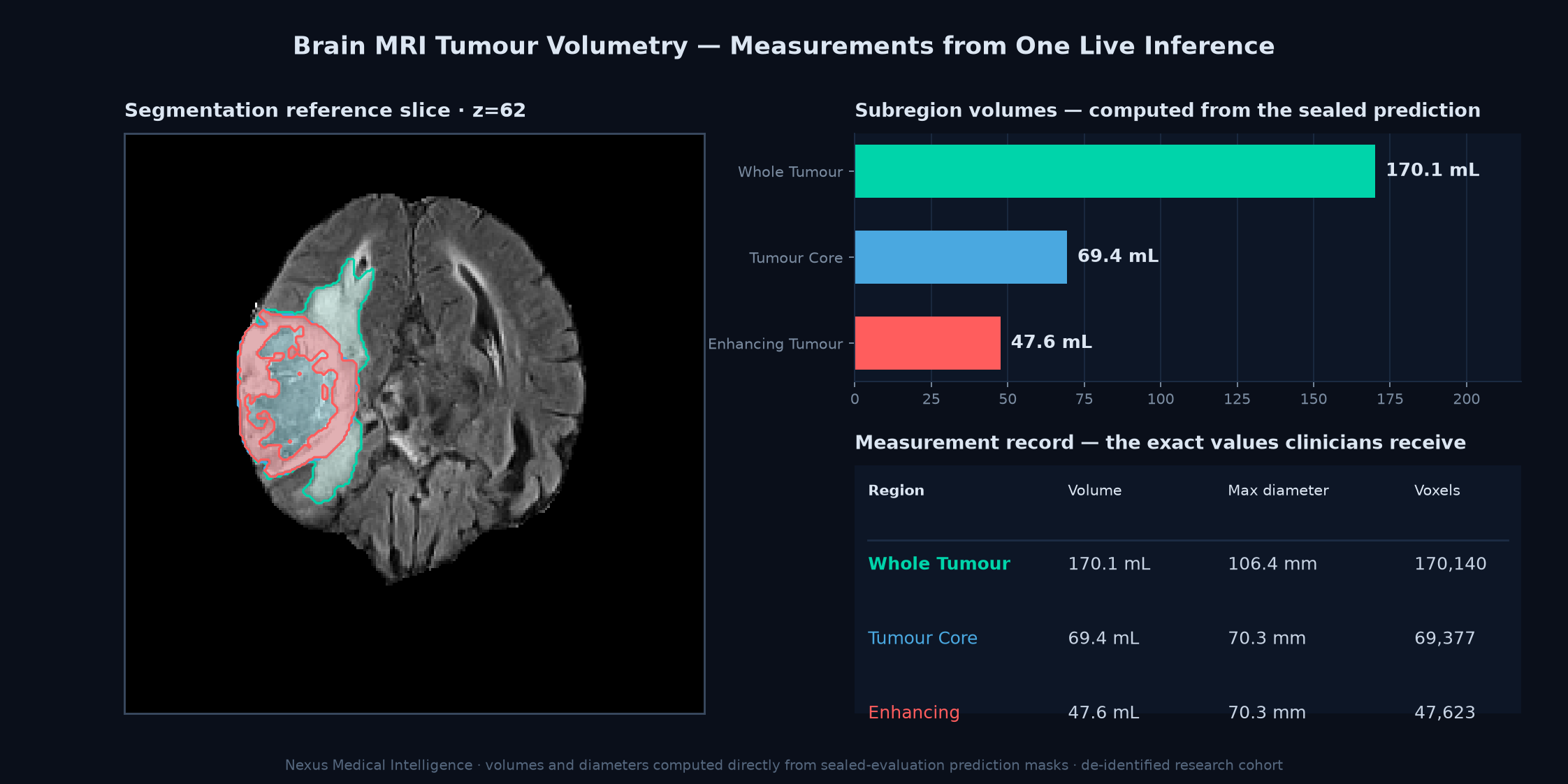Screen dimensions: 1568x784
Task: Click the '0' x-axis tick label
Action: click(x=855, y=399)
